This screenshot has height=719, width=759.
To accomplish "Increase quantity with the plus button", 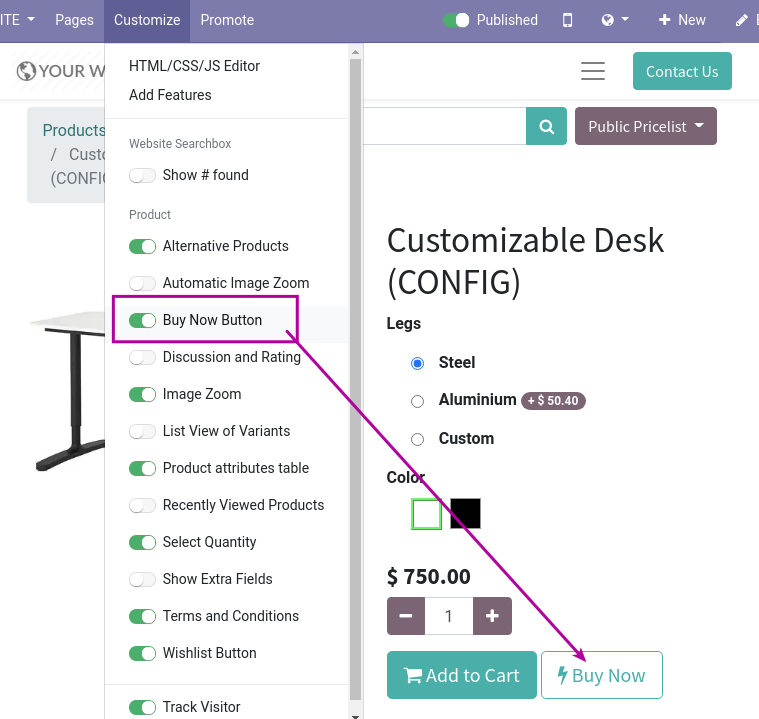I will point(492,616).
